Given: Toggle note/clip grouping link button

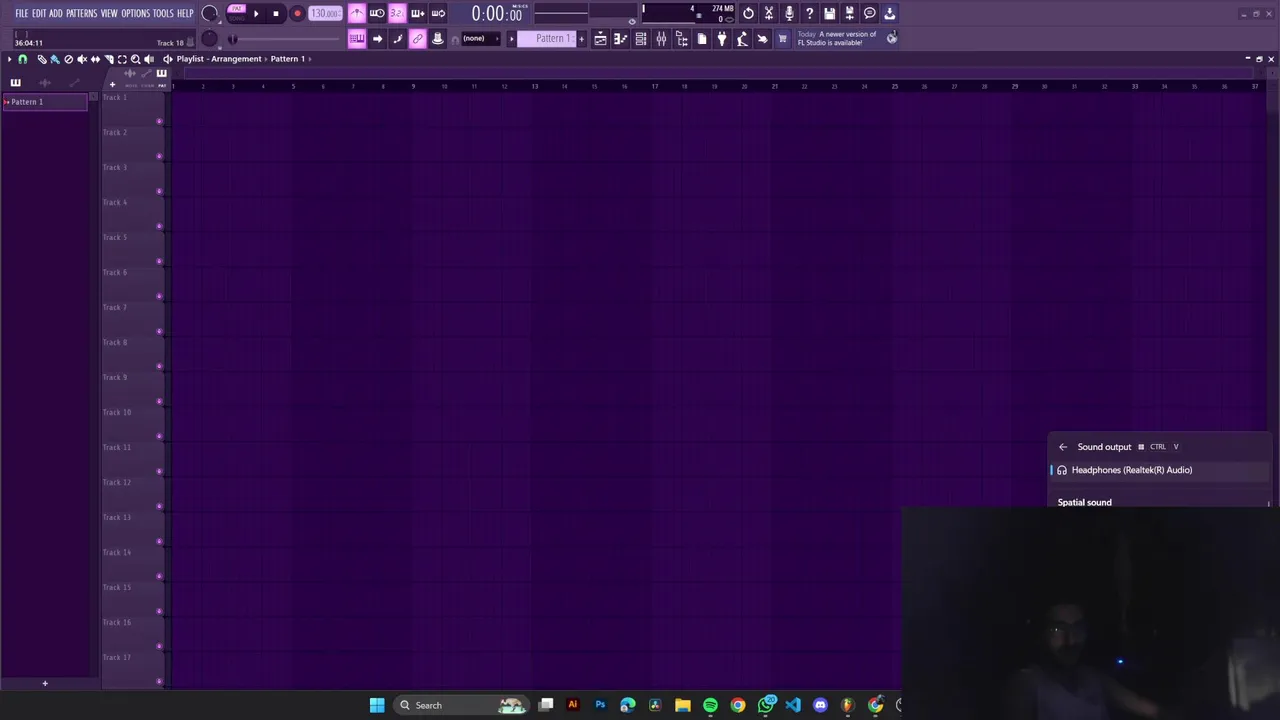Looking at the screenshot, I should (x=417, y=38).
